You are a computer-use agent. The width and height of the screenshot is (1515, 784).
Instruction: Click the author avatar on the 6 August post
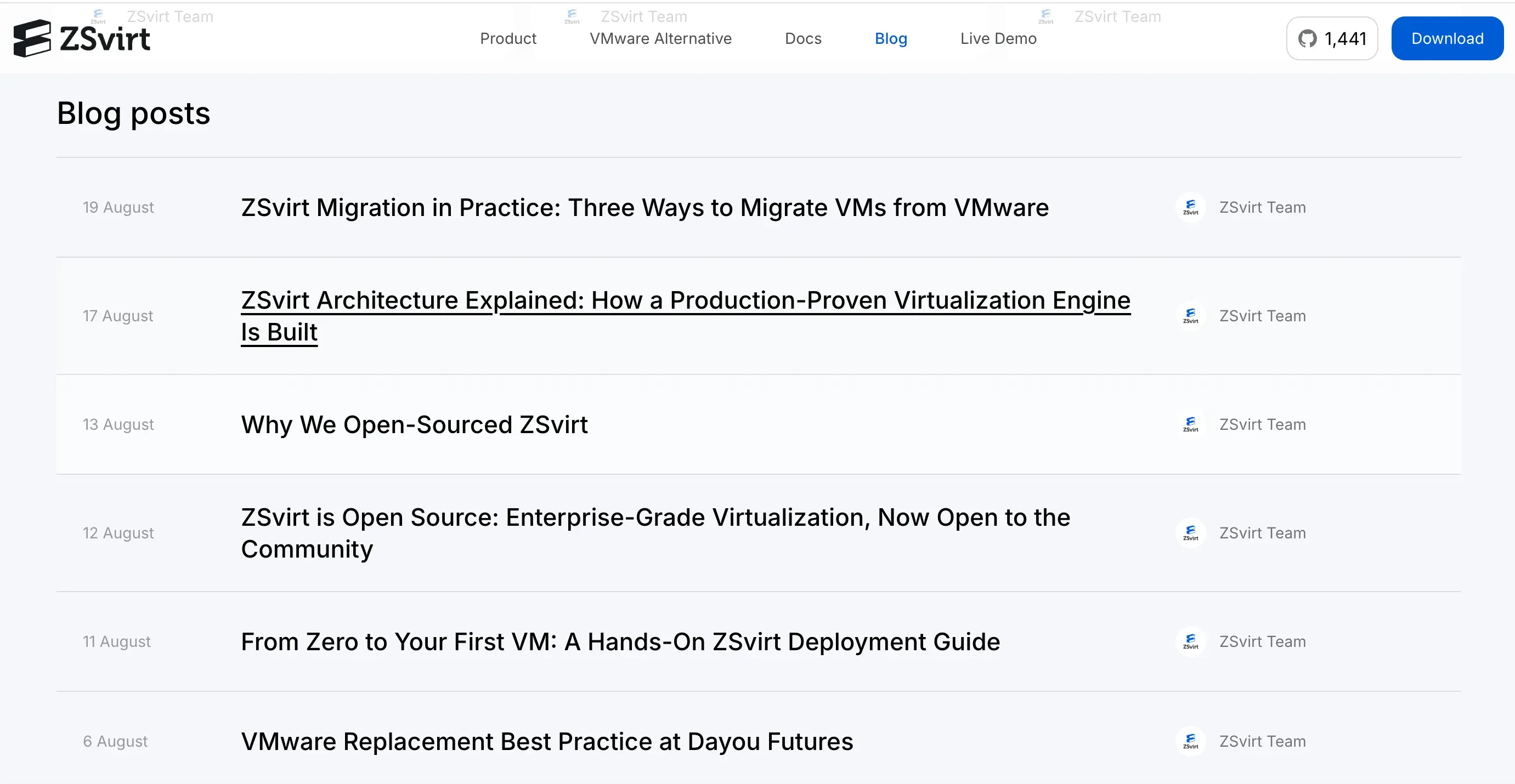point(1191,742)
